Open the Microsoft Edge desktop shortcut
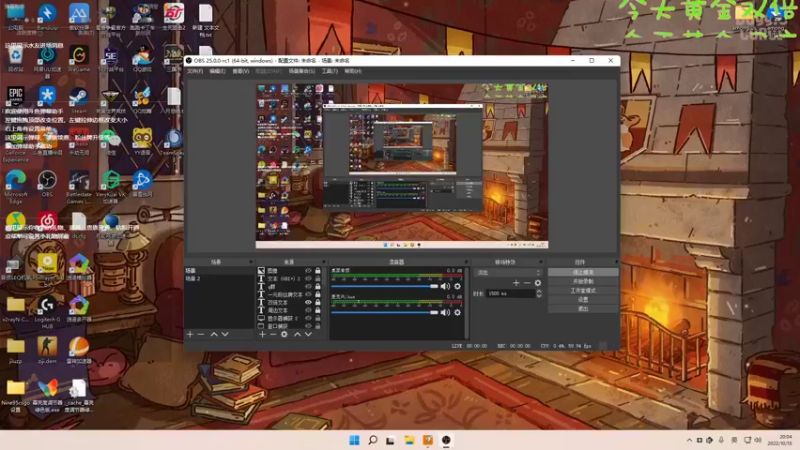This screenshot has height=450, width=800. tap(15, 187)
